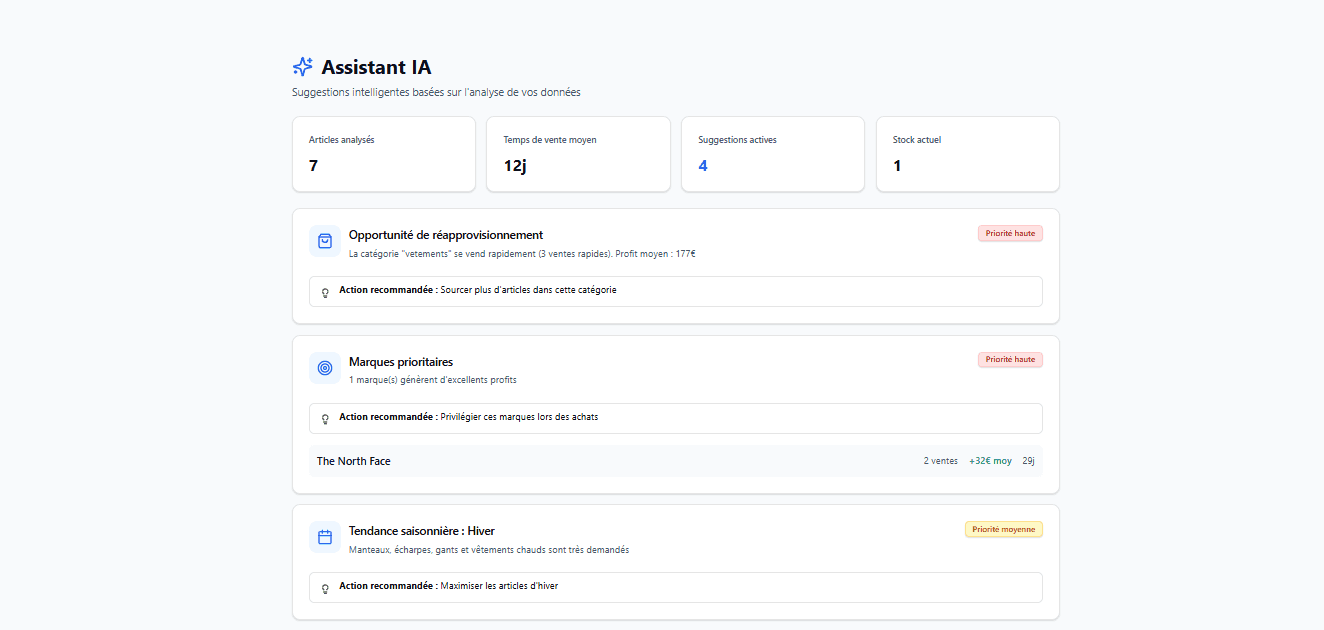Screen dimensions: 1324x630
Task: Click the +32€ moy profit indicator
Action: (990, 461)
